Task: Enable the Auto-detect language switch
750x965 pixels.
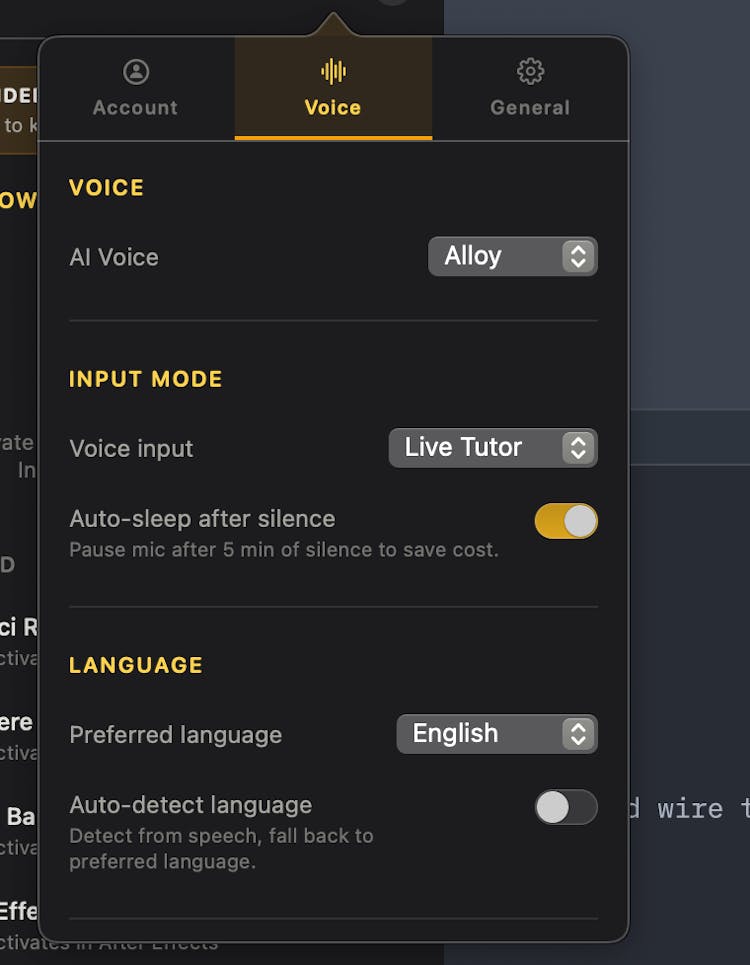Action: (x=566, y=807)
